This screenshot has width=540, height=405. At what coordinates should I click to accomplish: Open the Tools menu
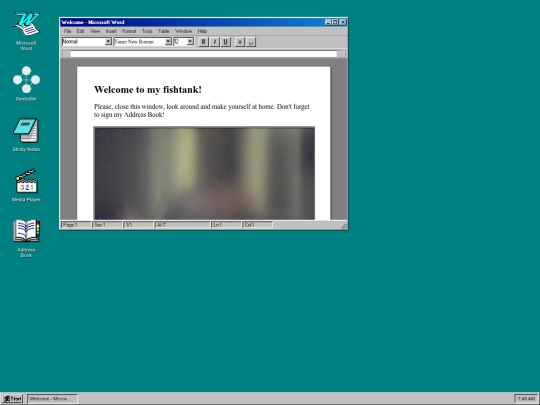click(147, 31)
